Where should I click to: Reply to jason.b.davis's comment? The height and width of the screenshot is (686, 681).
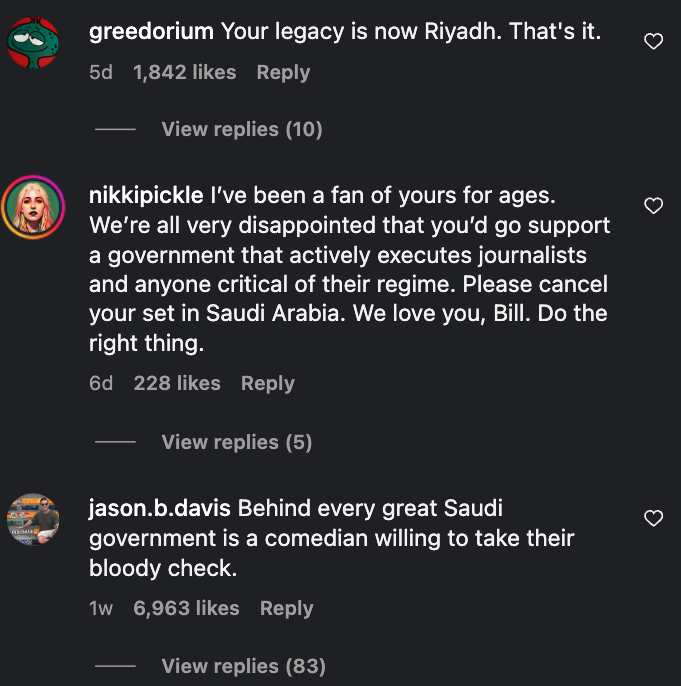(286, 608)
